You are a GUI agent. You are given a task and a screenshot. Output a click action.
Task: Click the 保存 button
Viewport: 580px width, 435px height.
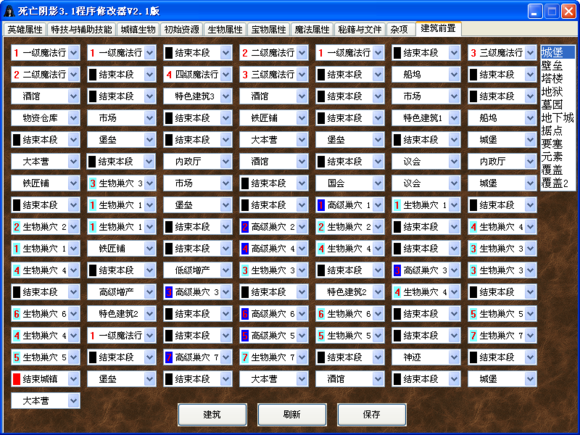(372, 414)
